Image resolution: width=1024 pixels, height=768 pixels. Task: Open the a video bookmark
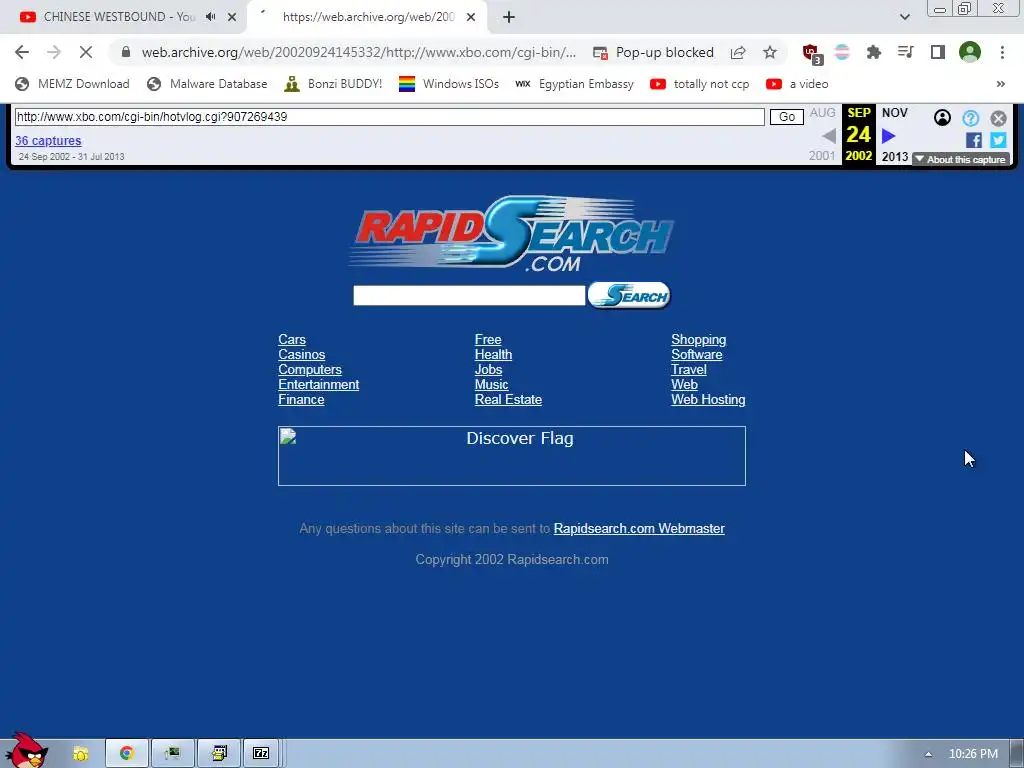coord(797,84)
